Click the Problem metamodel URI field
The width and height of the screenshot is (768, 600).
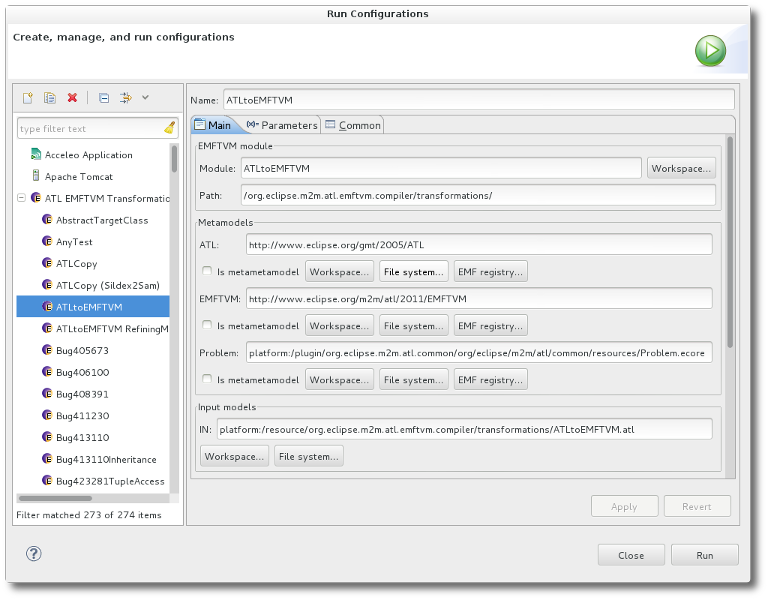point(479,353)
